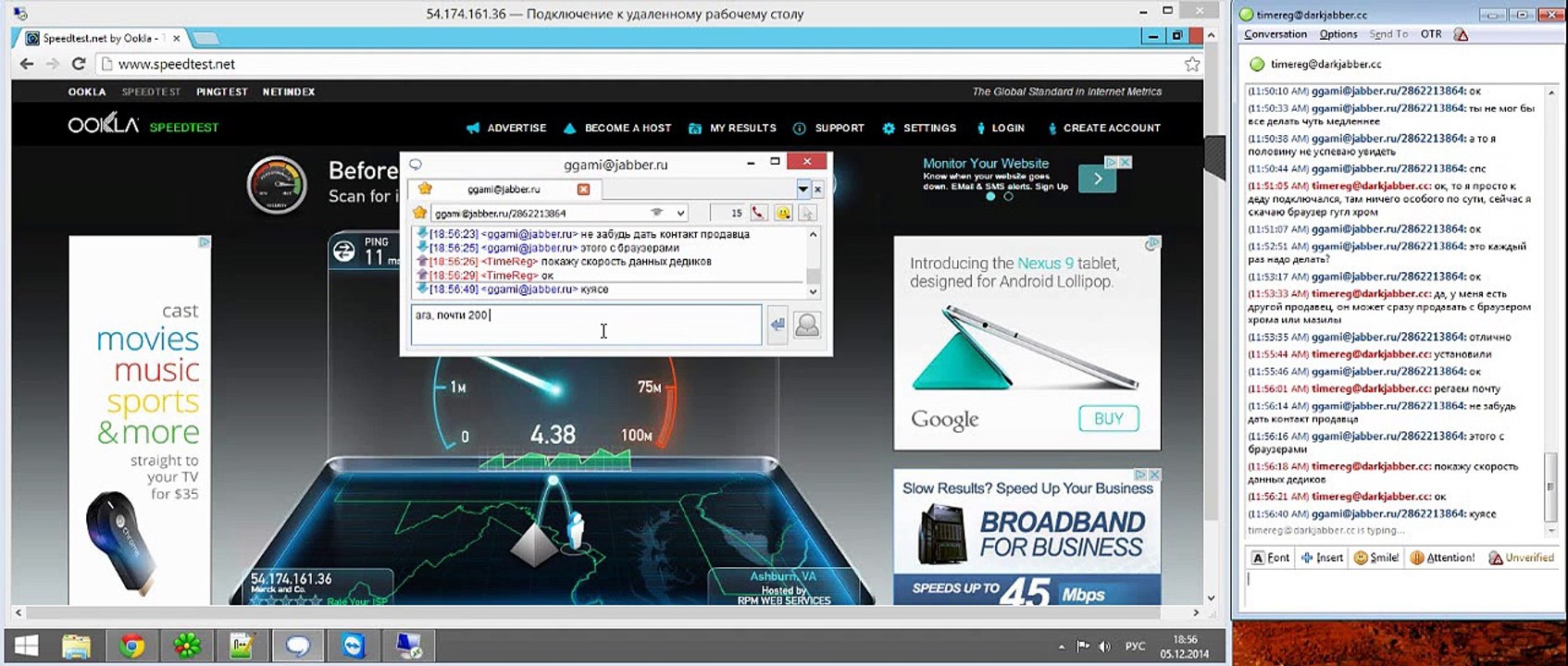The height and width of the screenshot is (666, 1568).
Task: Click the star icon left of the resource dropdown
Action: click(419, 213)
